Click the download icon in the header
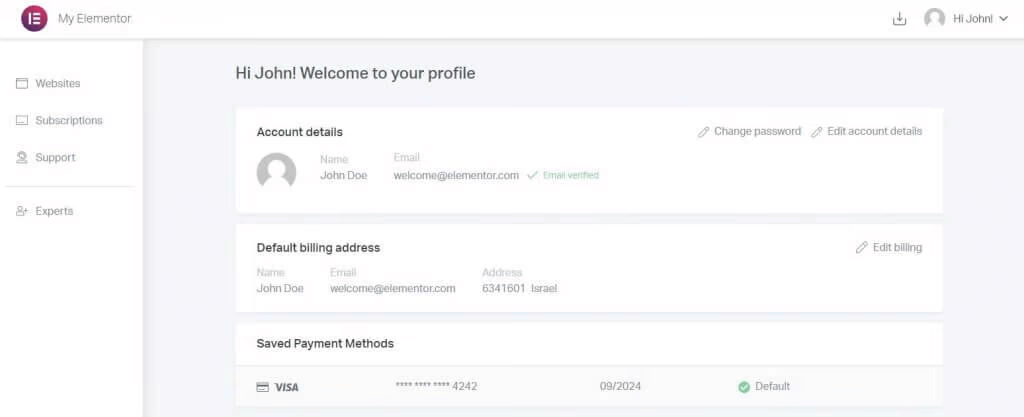The height and width of the screenshot is (417, 1024). (899, 19)
